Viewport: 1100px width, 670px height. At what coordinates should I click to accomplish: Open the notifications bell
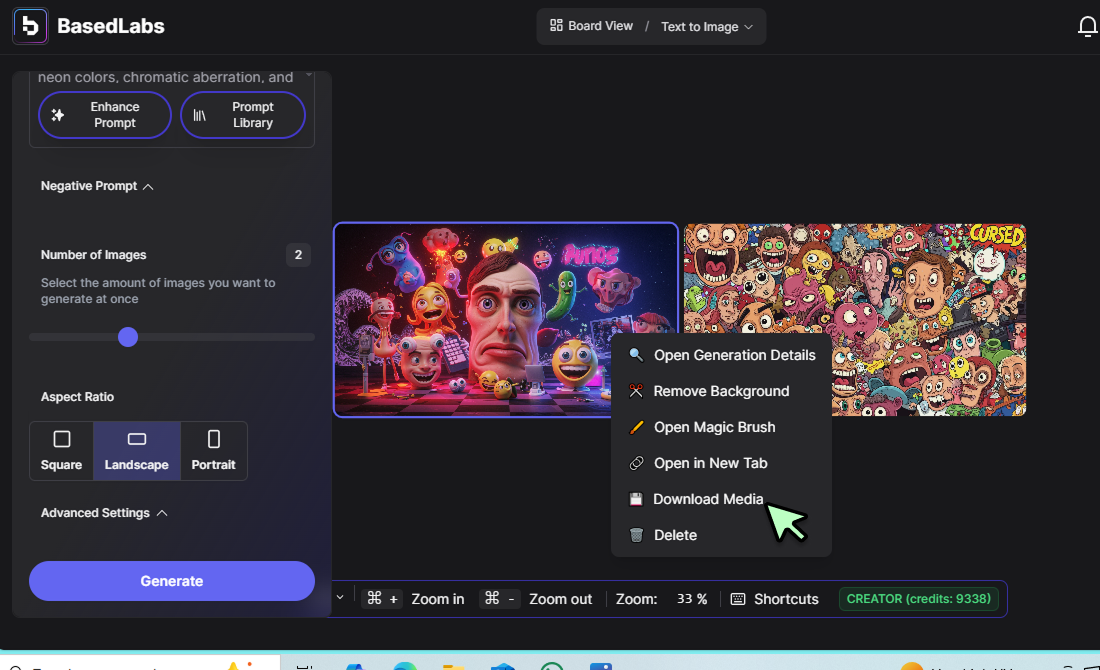pos(1087,27)
